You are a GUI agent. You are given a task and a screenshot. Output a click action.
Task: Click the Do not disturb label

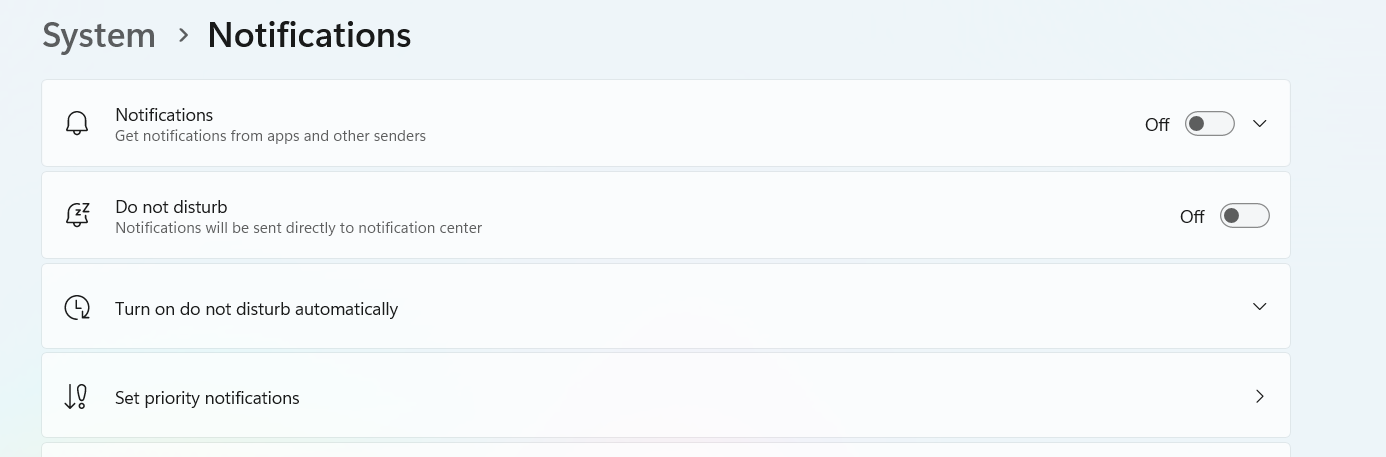(171, 207)
